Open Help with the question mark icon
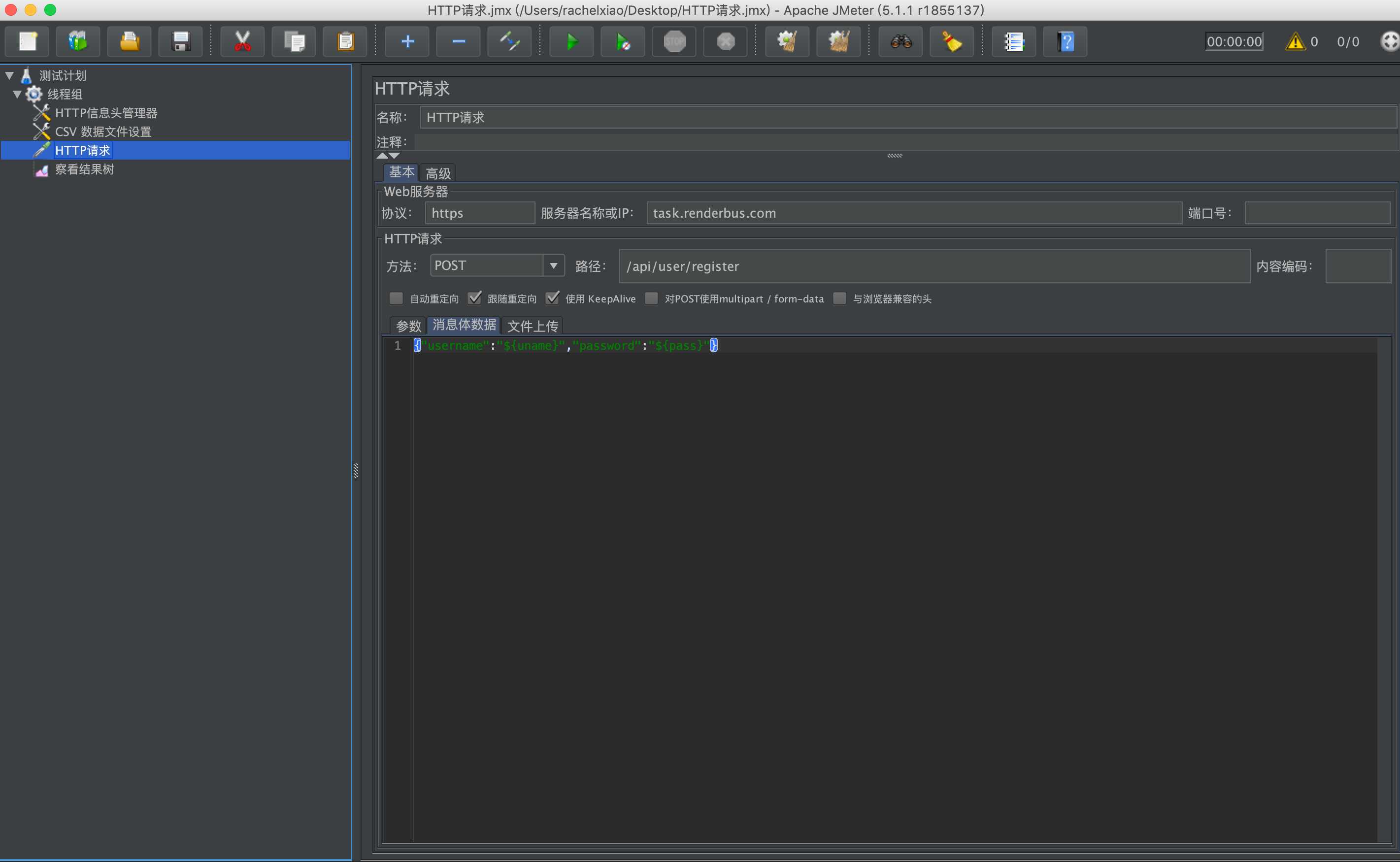 click(x=1066, y=41)
